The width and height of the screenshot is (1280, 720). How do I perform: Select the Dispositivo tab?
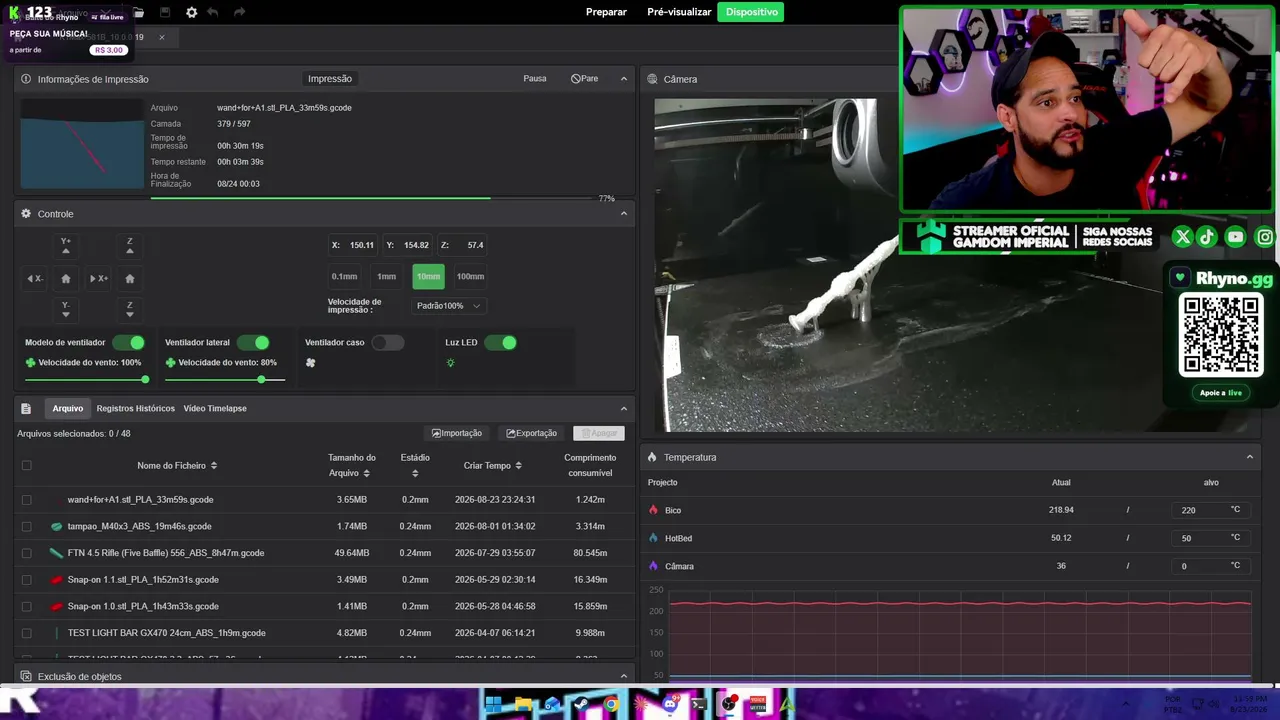751,12
